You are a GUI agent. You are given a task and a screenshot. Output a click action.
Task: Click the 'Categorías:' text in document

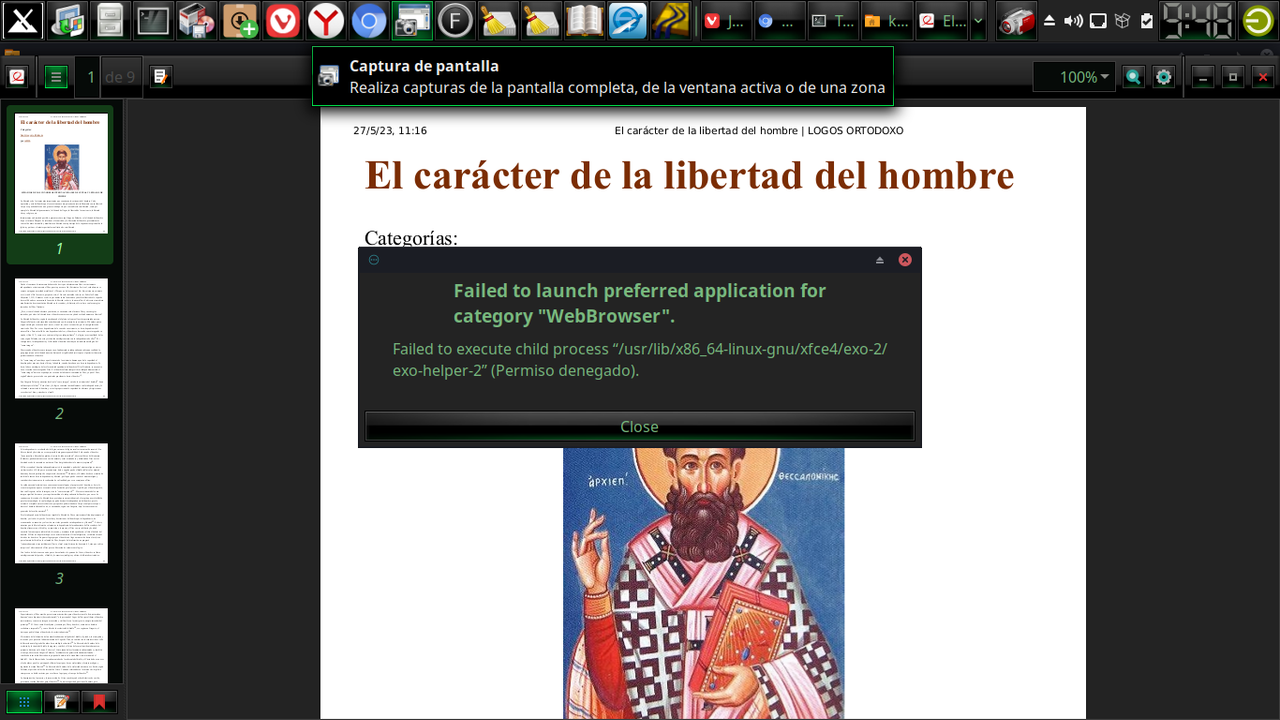click(x=411, y=238)
